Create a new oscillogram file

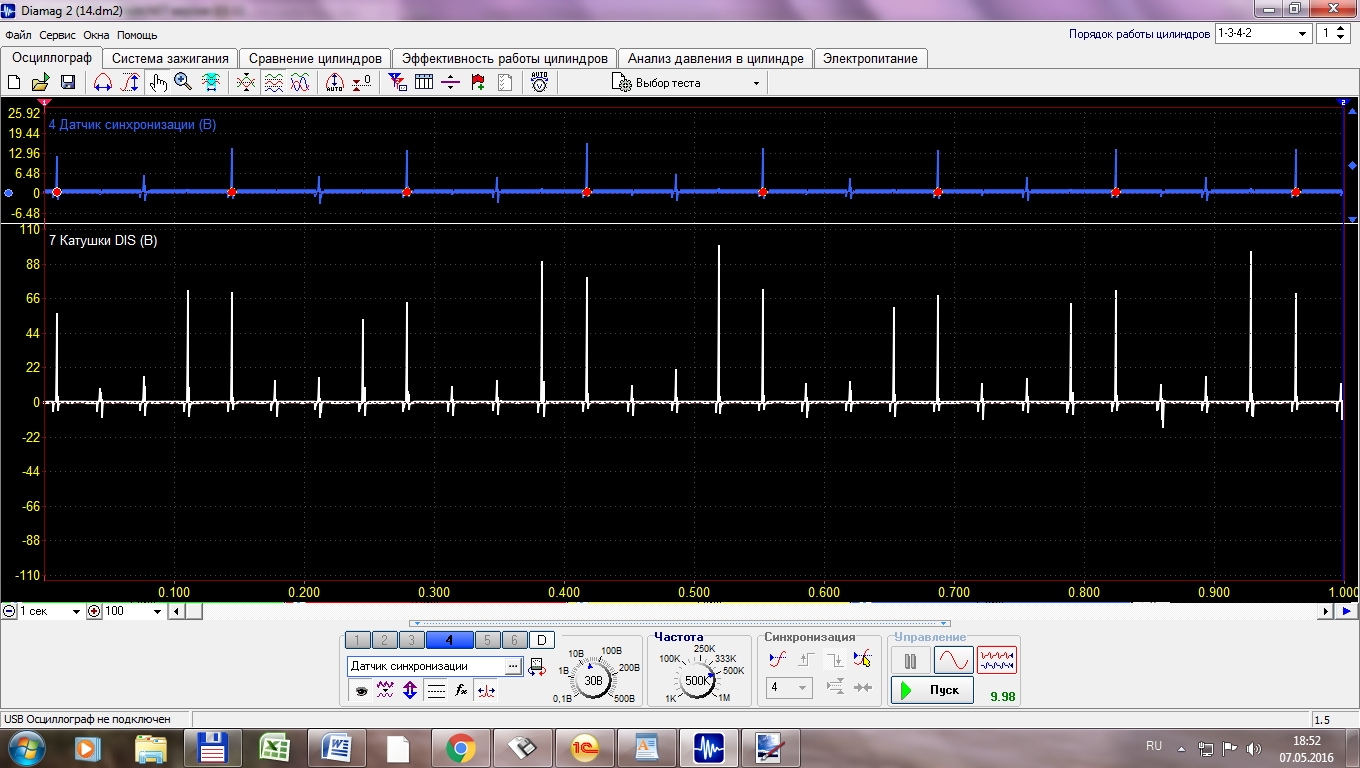click(x=14, y=83)
